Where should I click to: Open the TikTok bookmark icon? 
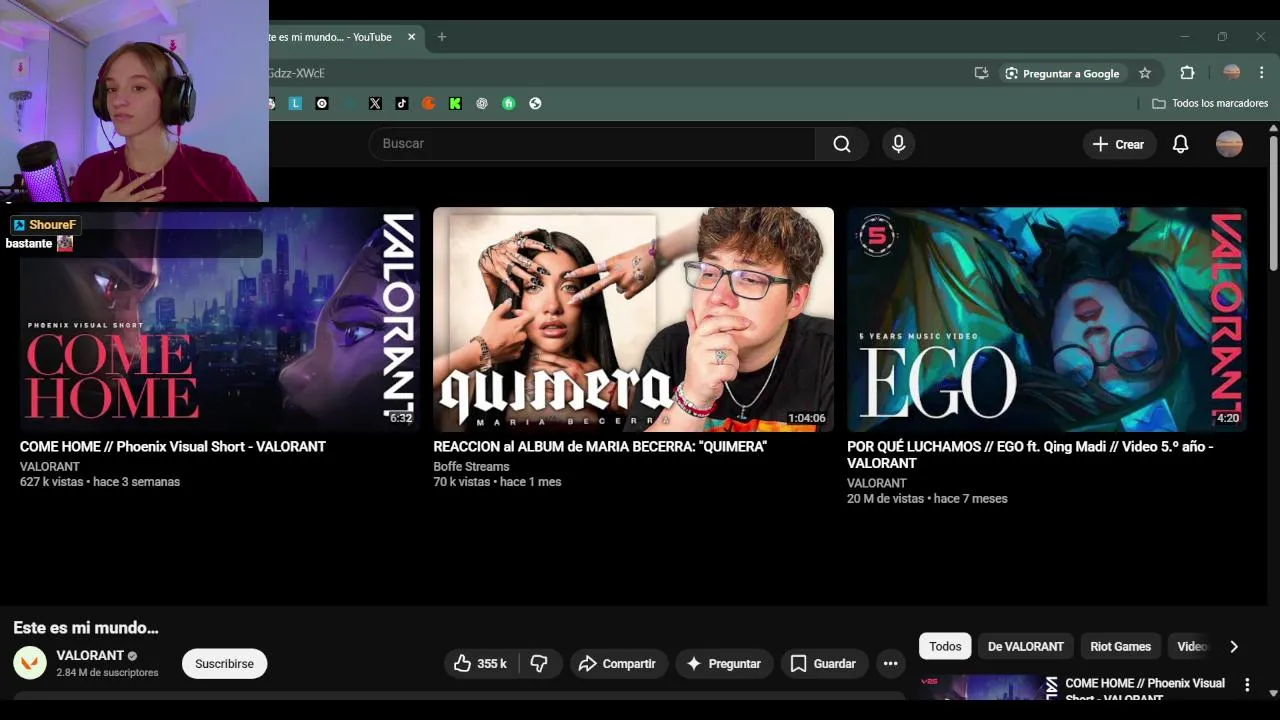click(x=402, y=103)
